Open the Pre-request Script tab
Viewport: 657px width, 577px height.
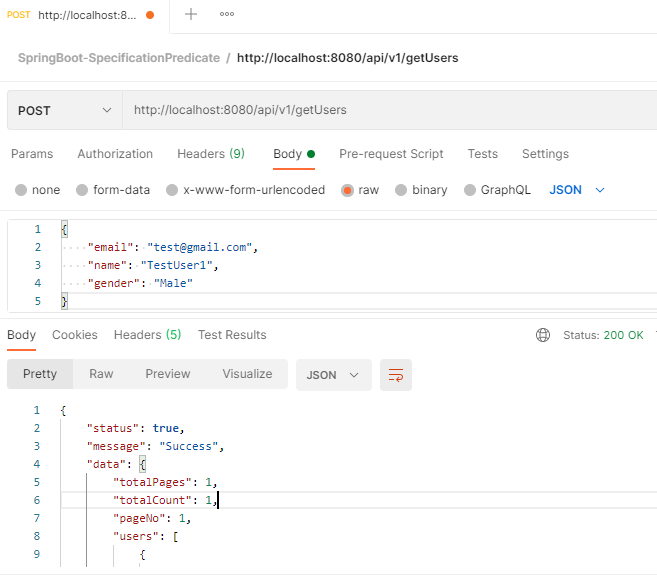point(391,154)
